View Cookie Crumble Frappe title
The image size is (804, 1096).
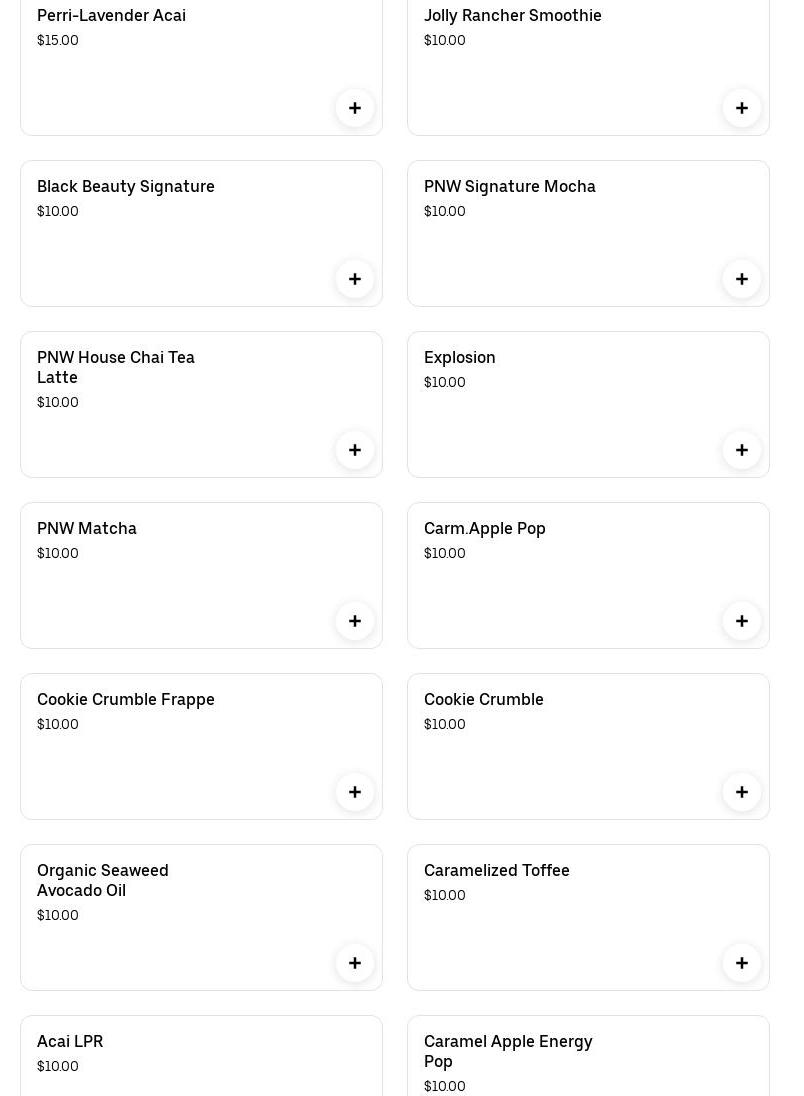coord(126,700)
